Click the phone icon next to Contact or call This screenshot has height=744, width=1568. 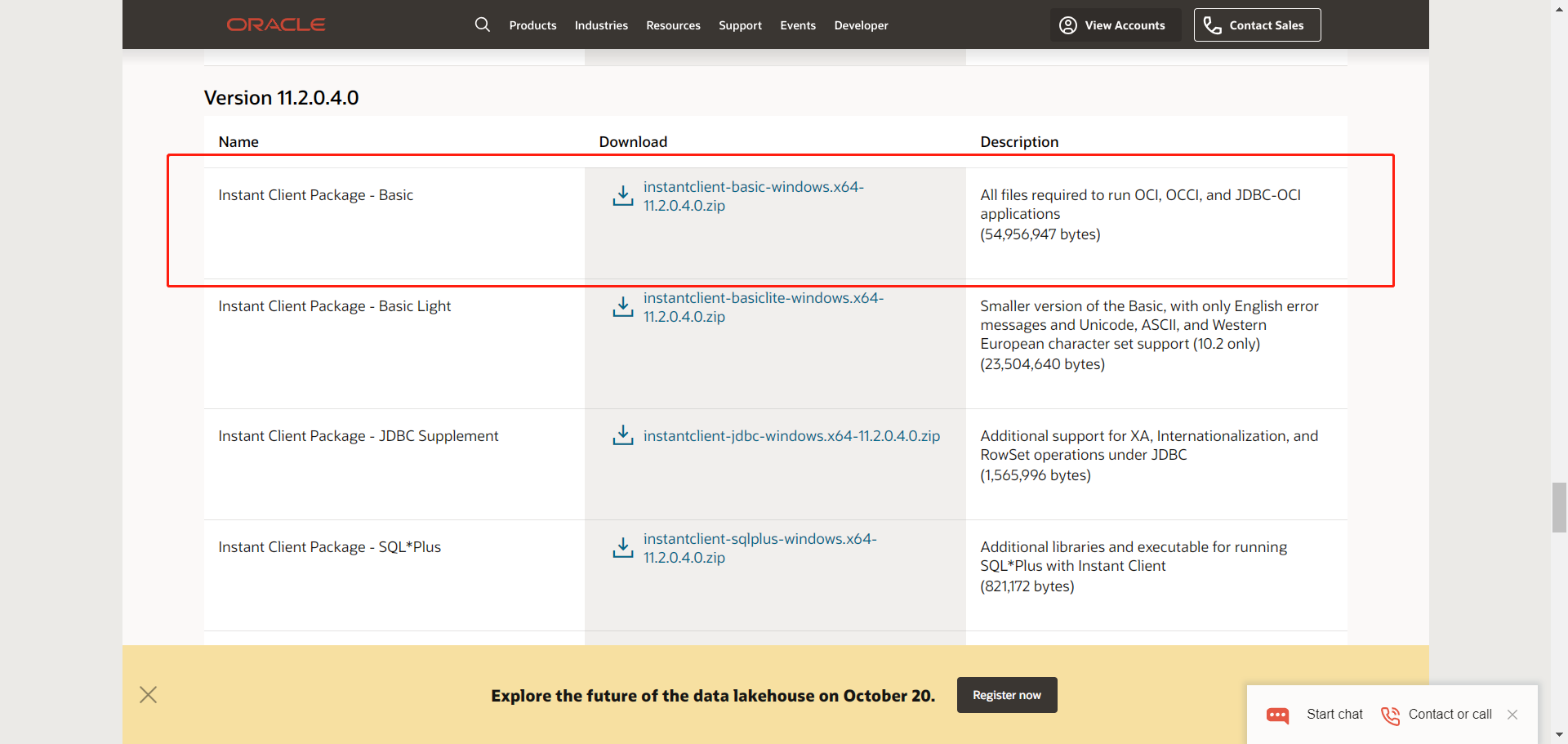coord(1390,715)
